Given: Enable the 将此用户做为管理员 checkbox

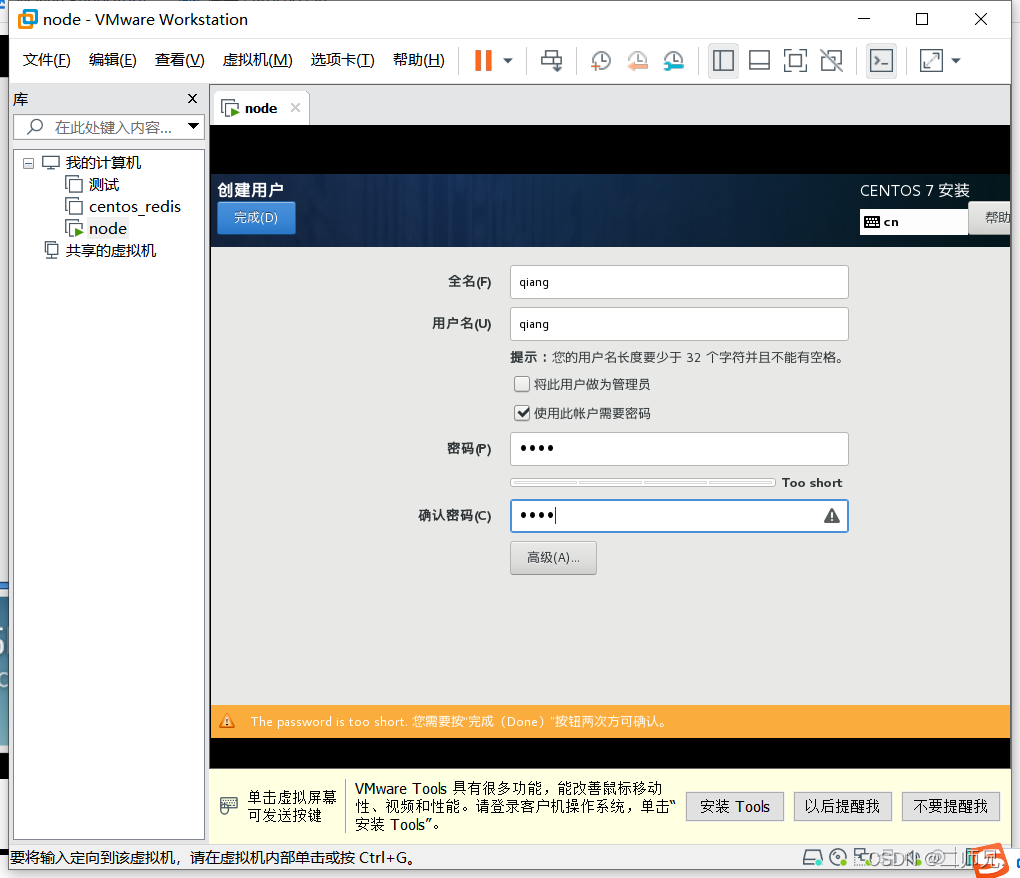Looking at the screenshot, I should coord(522,383).
